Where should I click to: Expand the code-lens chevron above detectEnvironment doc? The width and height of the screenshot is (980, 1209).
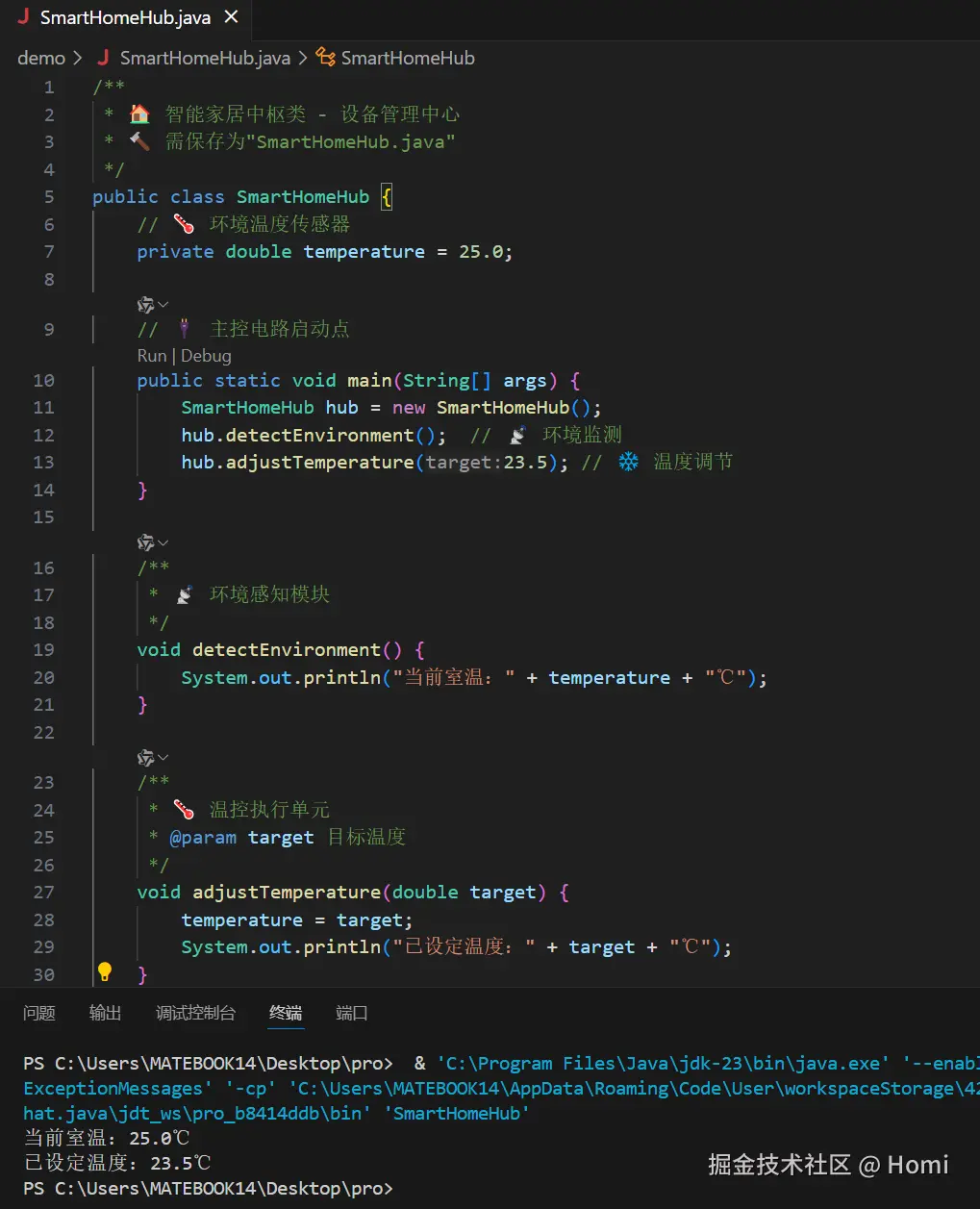click(x=163, y=543)
